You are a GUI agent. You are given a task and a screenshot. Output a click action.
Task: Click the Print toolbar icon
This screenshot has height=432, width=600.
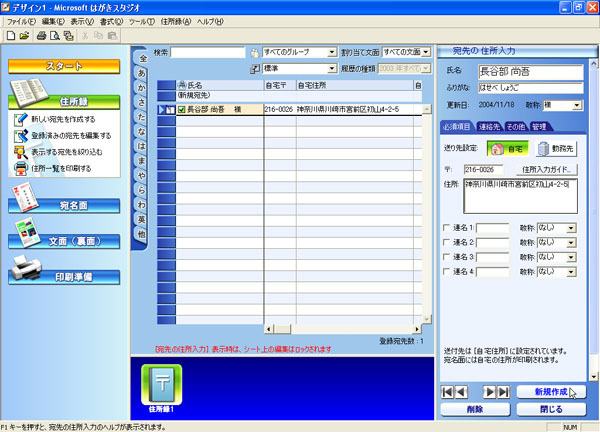click(41, 36)
